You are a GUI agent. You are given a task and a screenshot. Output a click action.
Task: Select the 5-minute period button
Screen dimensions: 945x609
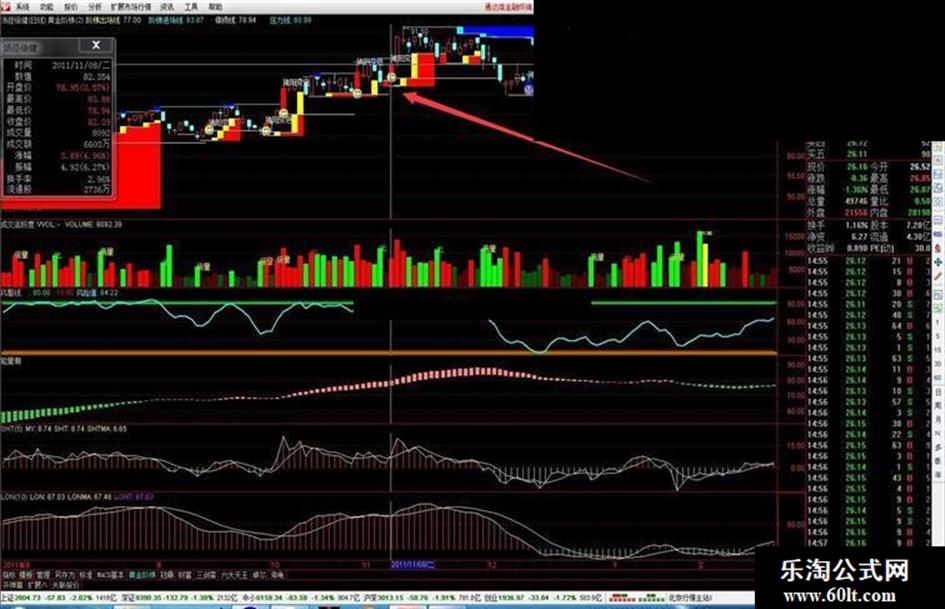pyautogui.click(x=938, y=336)
